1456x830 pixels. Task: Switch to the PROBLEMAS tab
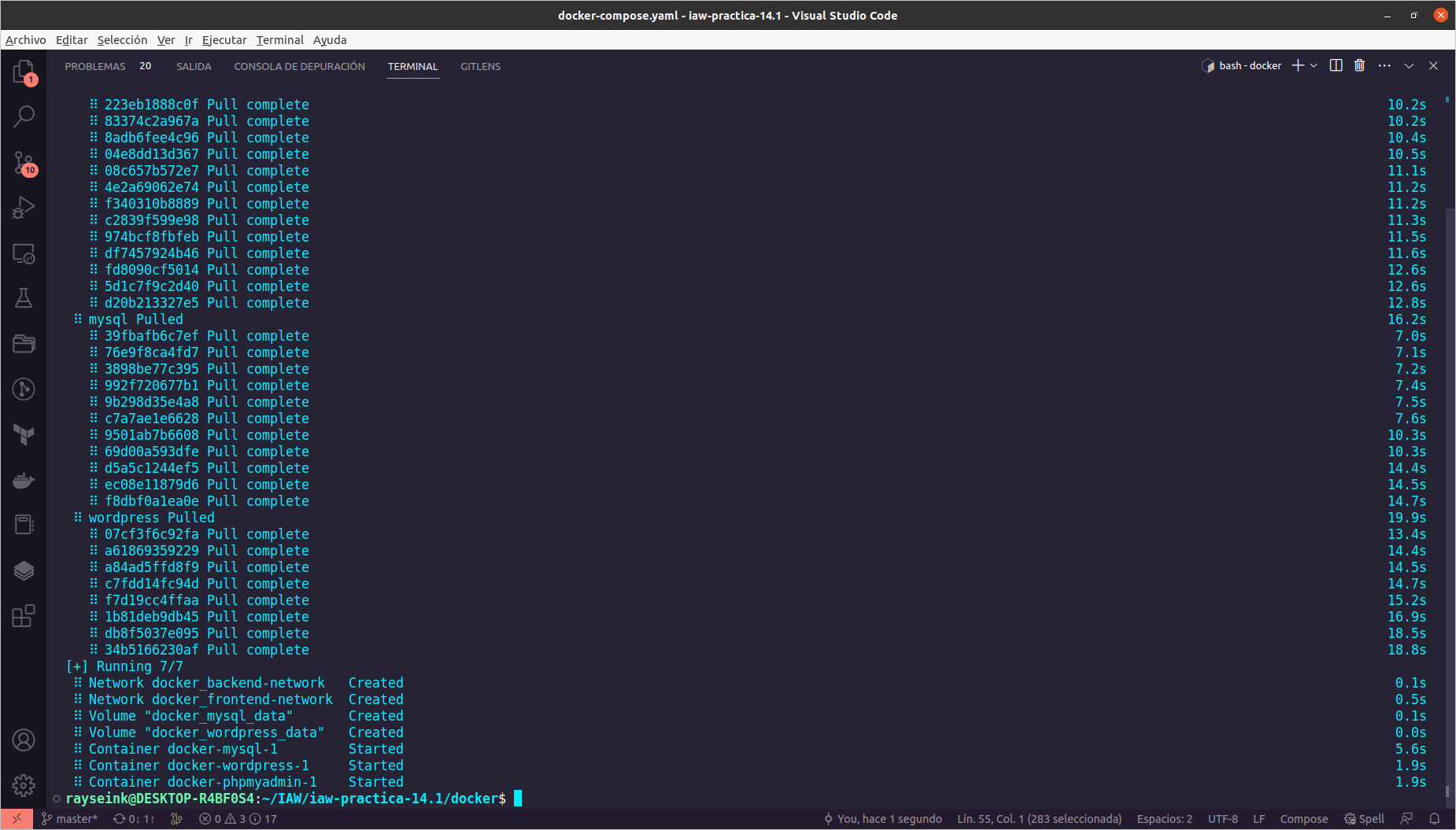click(95, 66)
